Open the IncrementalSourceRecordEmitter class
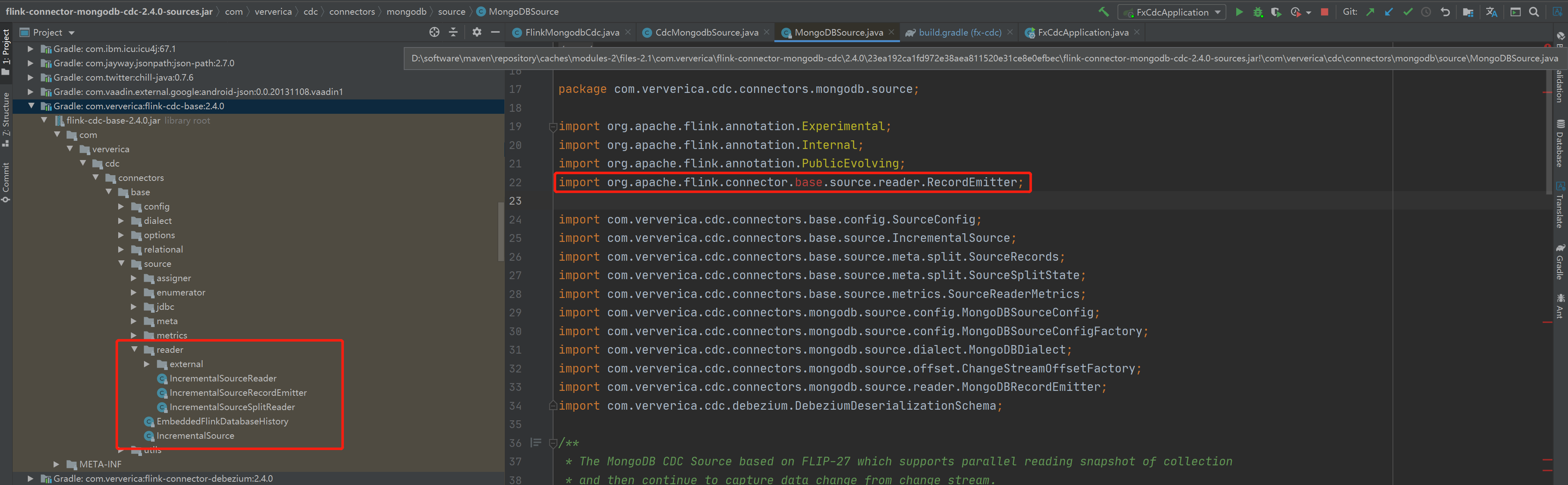The image size is (1568, 485). coord(238,393)
